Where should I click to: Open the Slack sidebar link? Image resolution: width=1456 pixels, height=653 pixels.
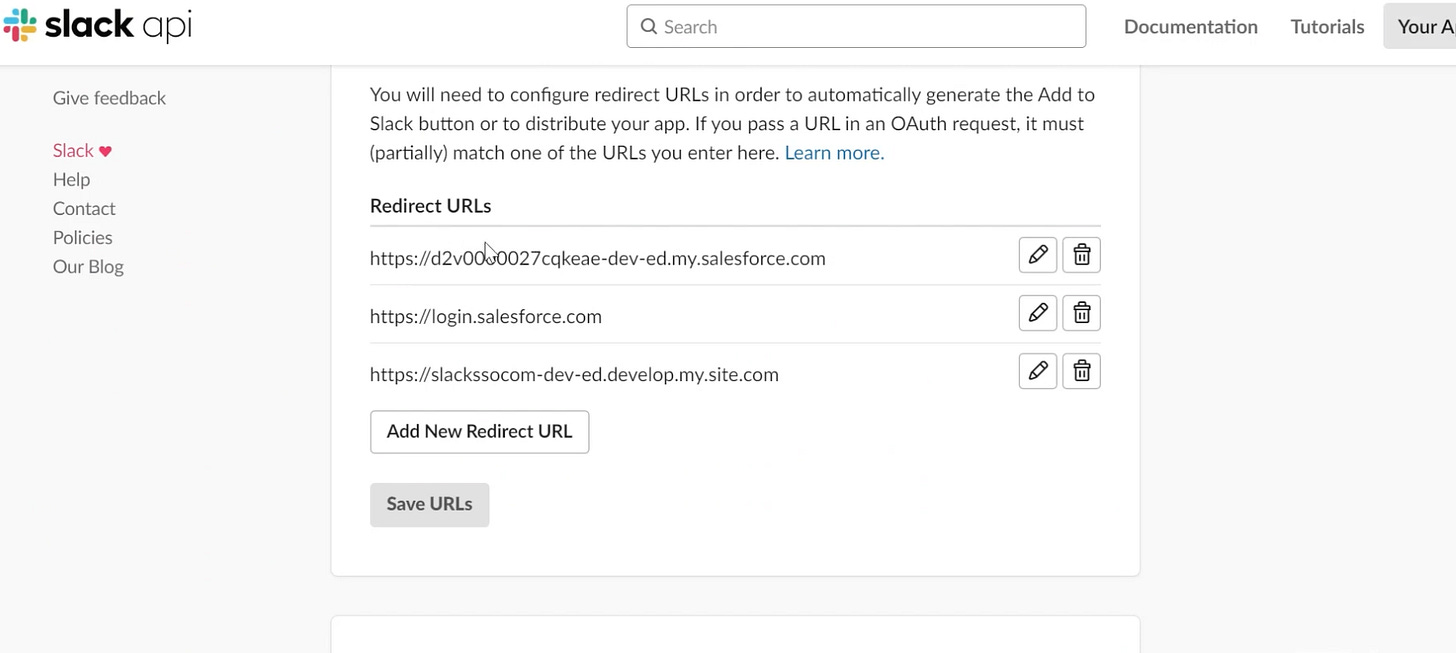(x=73, y=151)
